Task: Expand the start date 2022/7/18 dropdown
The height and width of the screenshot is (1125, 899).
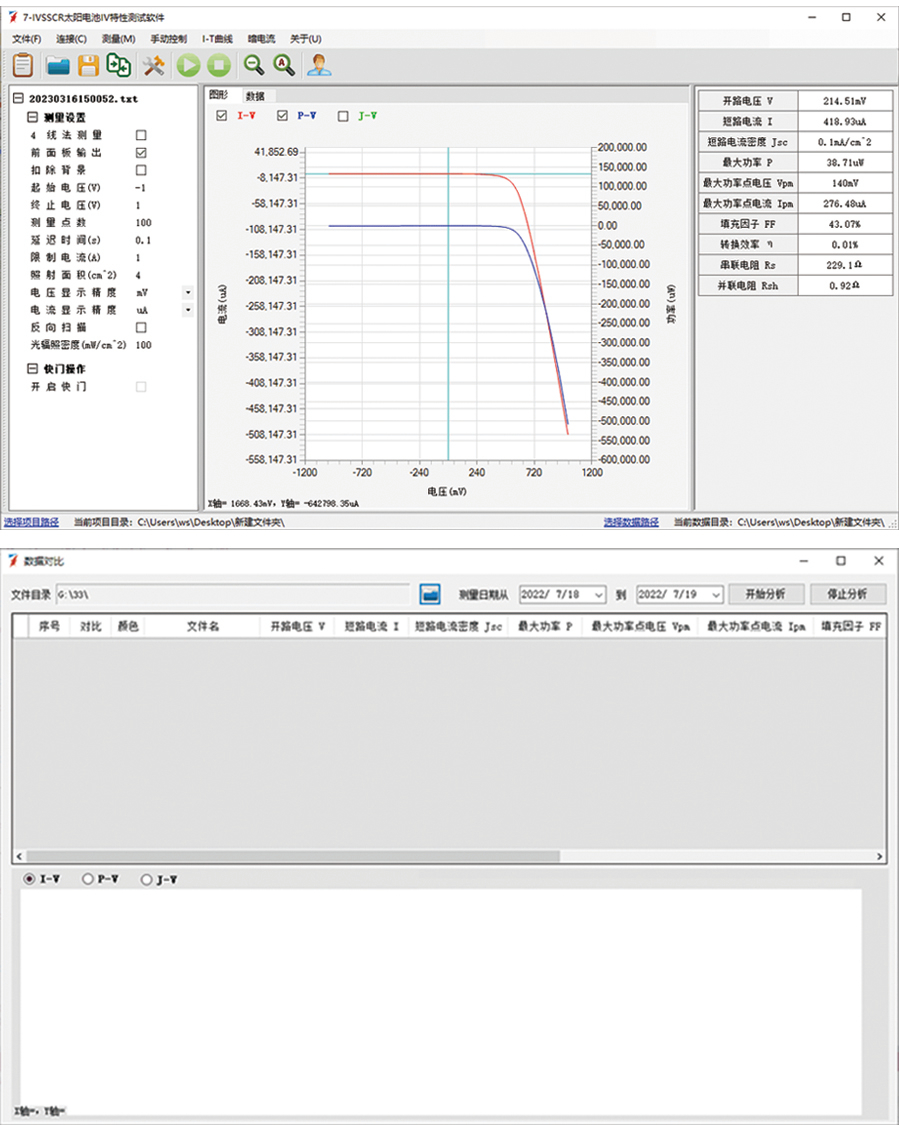Action: (598, 594)
